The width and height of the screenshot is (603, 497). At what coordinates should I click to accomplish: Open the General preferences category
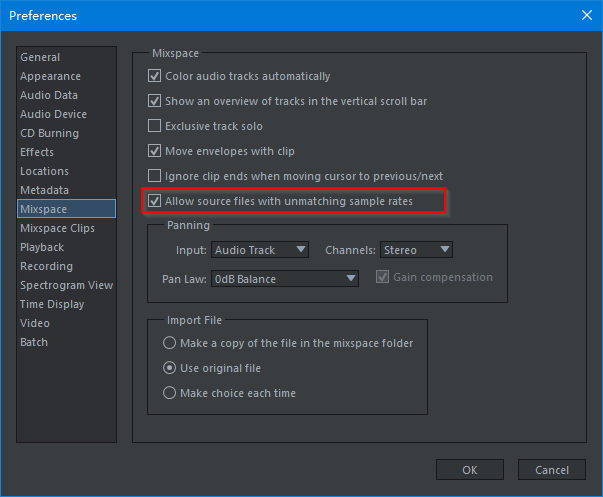point(40,57)
